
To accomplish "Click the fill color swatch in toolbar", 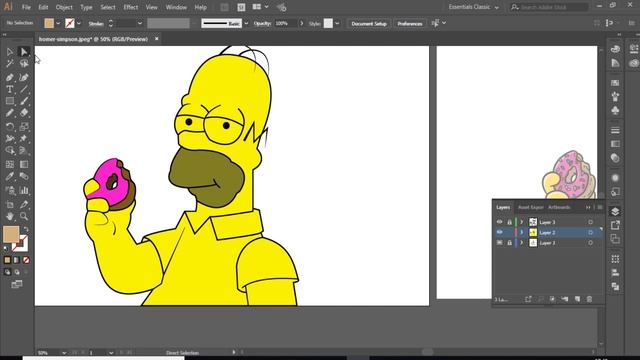I will tap(11, 234).
